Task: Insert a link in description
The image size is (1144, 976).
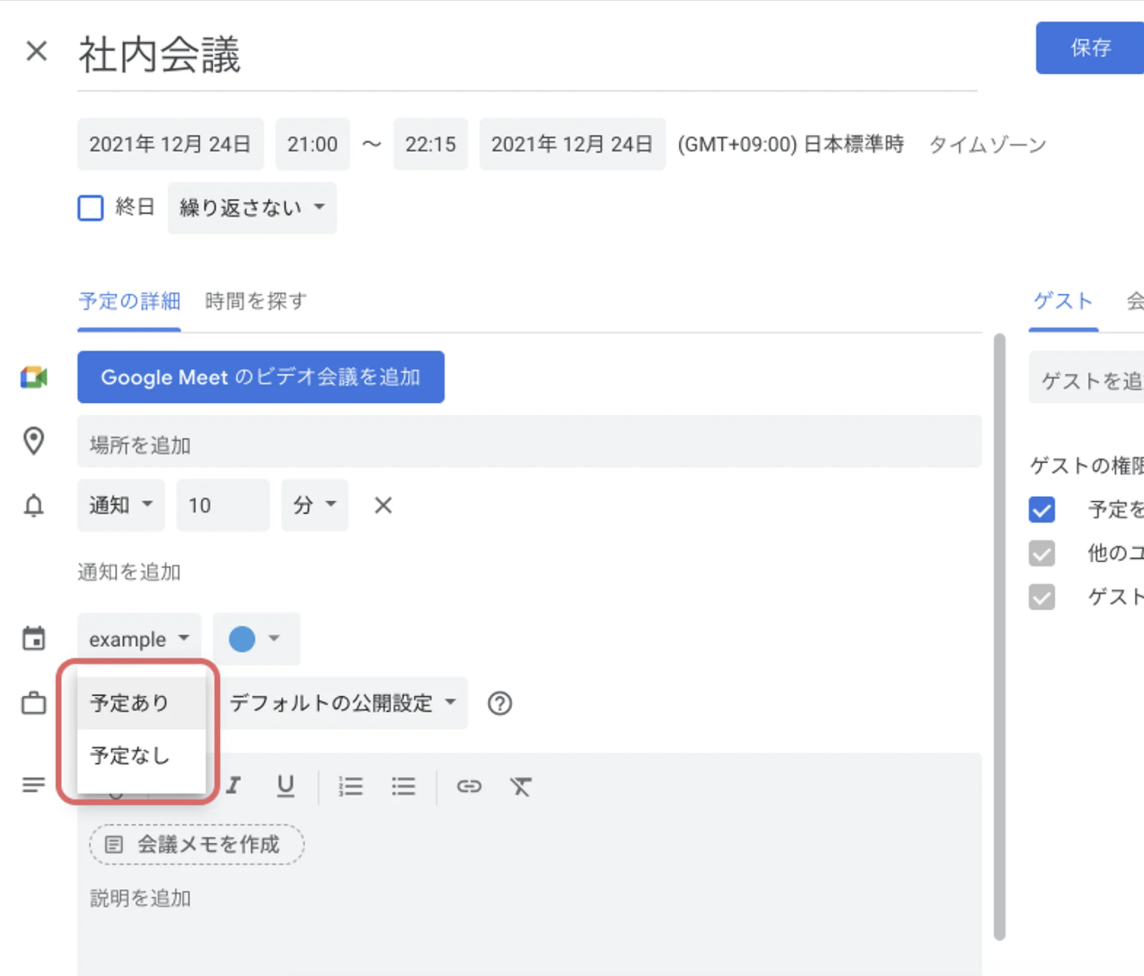Action: [469, 787]
